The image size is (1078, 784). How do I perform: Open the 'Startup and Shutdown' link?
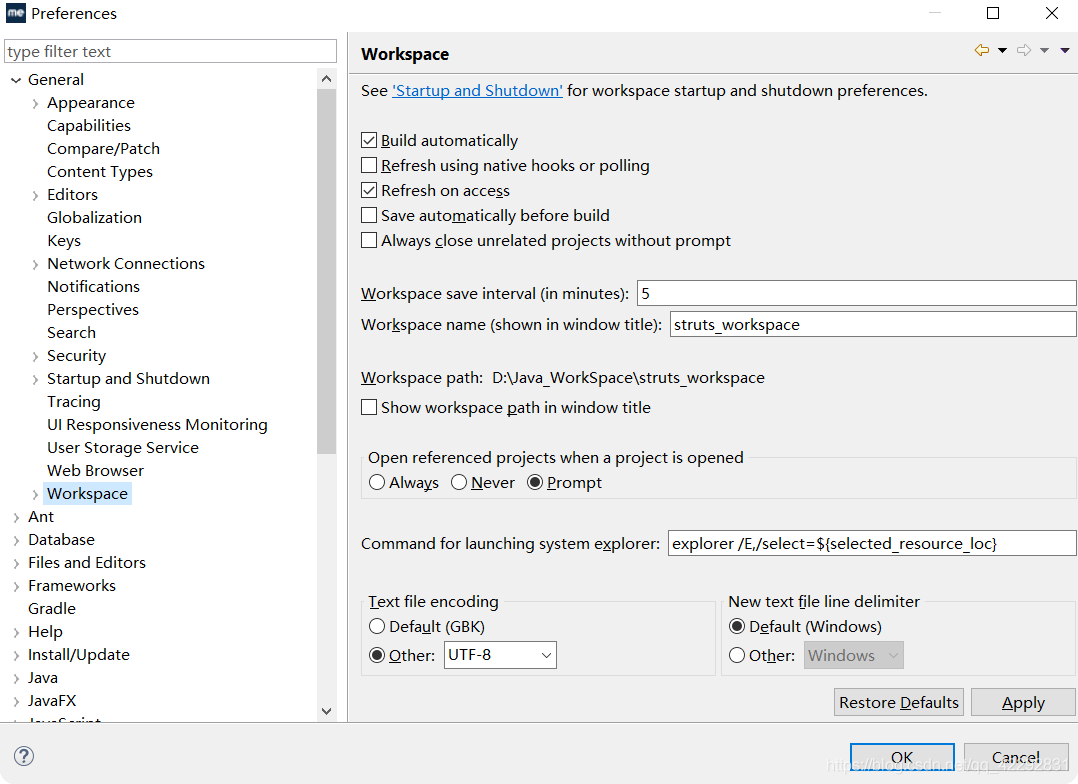(x=477, y=90)
